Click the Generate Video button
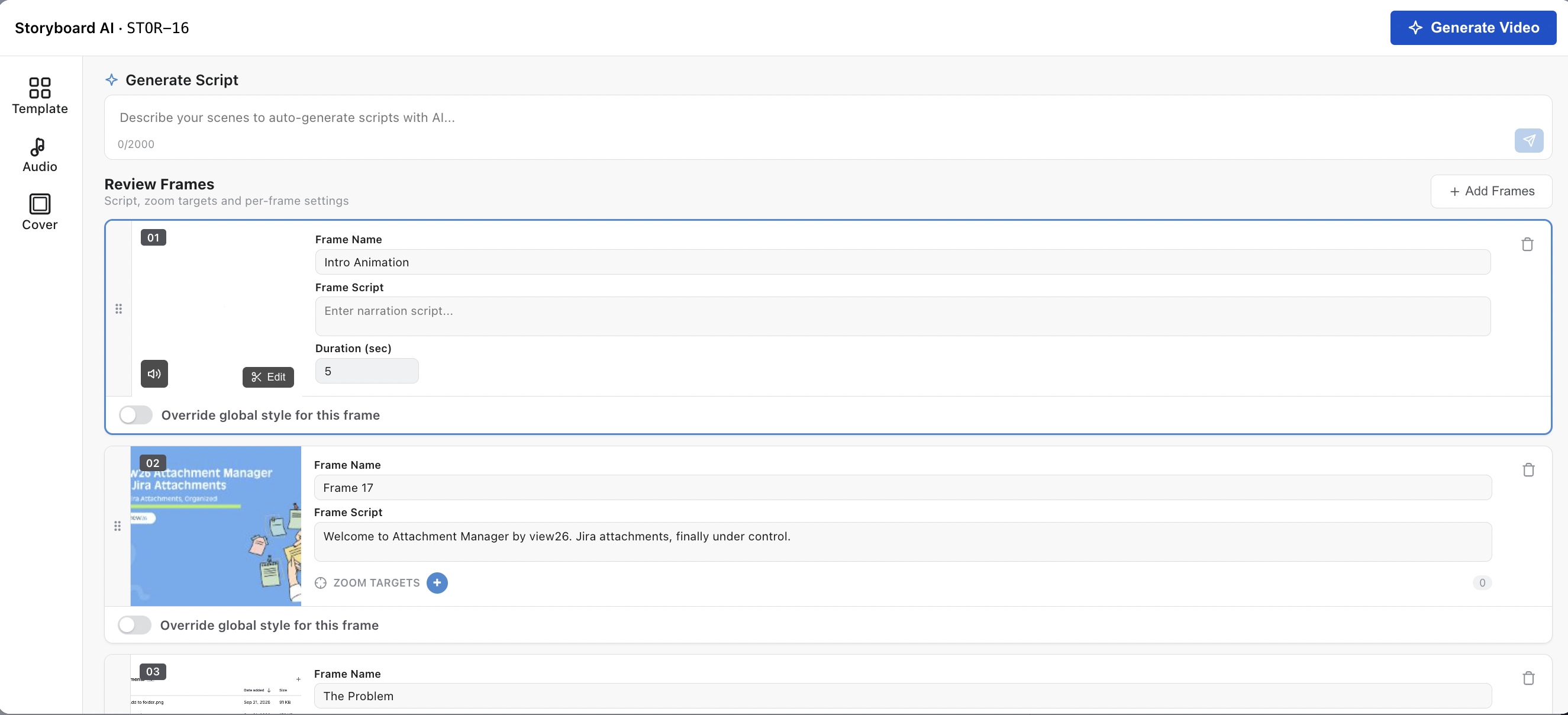Screen dimensions: 1568x715 1473,27
